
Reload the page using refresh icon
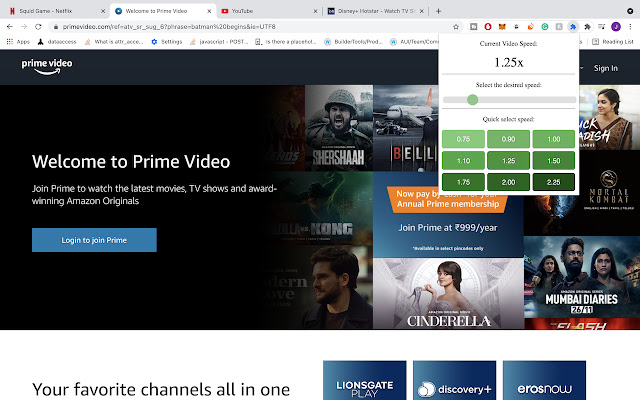tap(38, 26)
